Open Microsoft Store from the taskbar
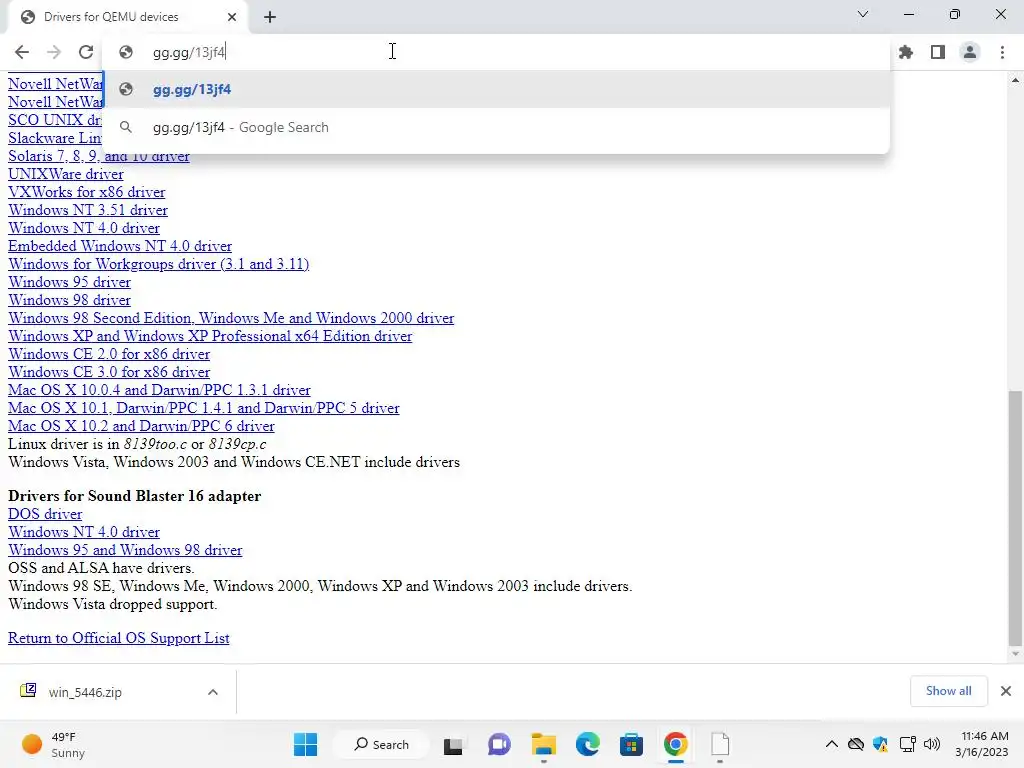This screenshot has height=768, width=1024. [x=632, y=744]
